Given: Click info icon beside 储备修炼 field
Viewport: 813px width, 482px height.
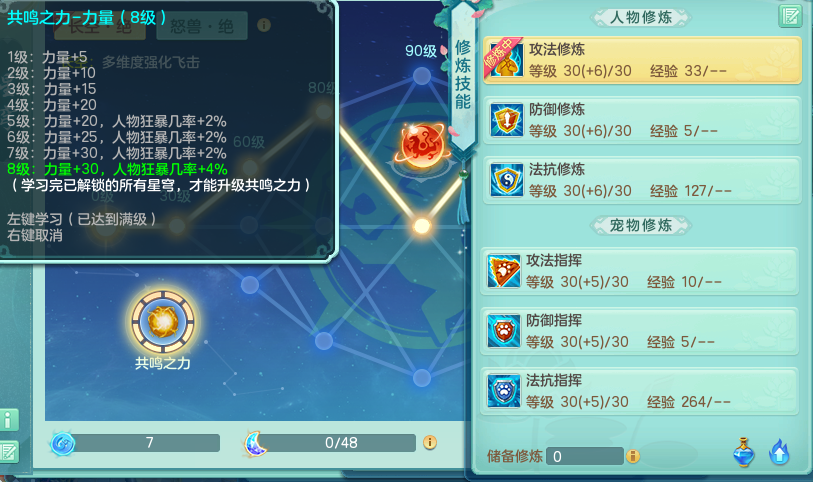Looking at the screenshot, I should coord(633,456).
